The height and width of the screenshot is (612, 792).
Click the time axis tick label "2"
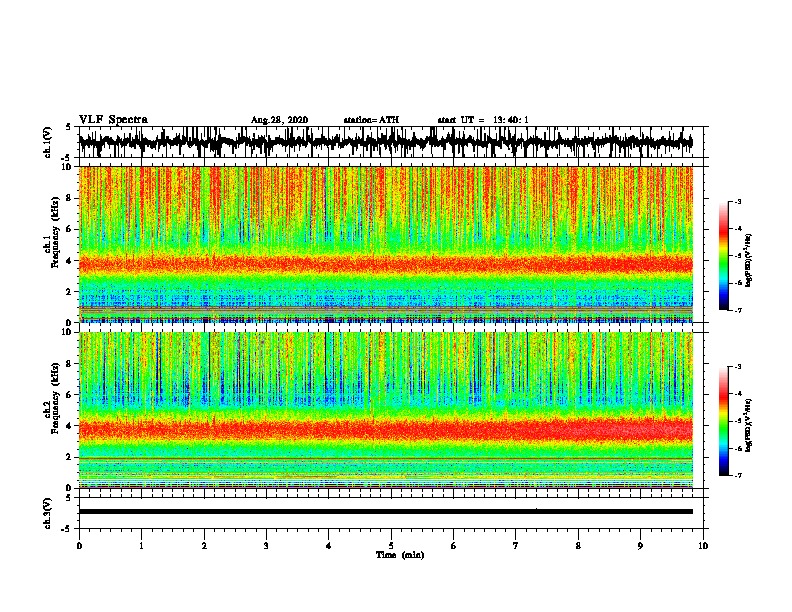pos(204,546)
